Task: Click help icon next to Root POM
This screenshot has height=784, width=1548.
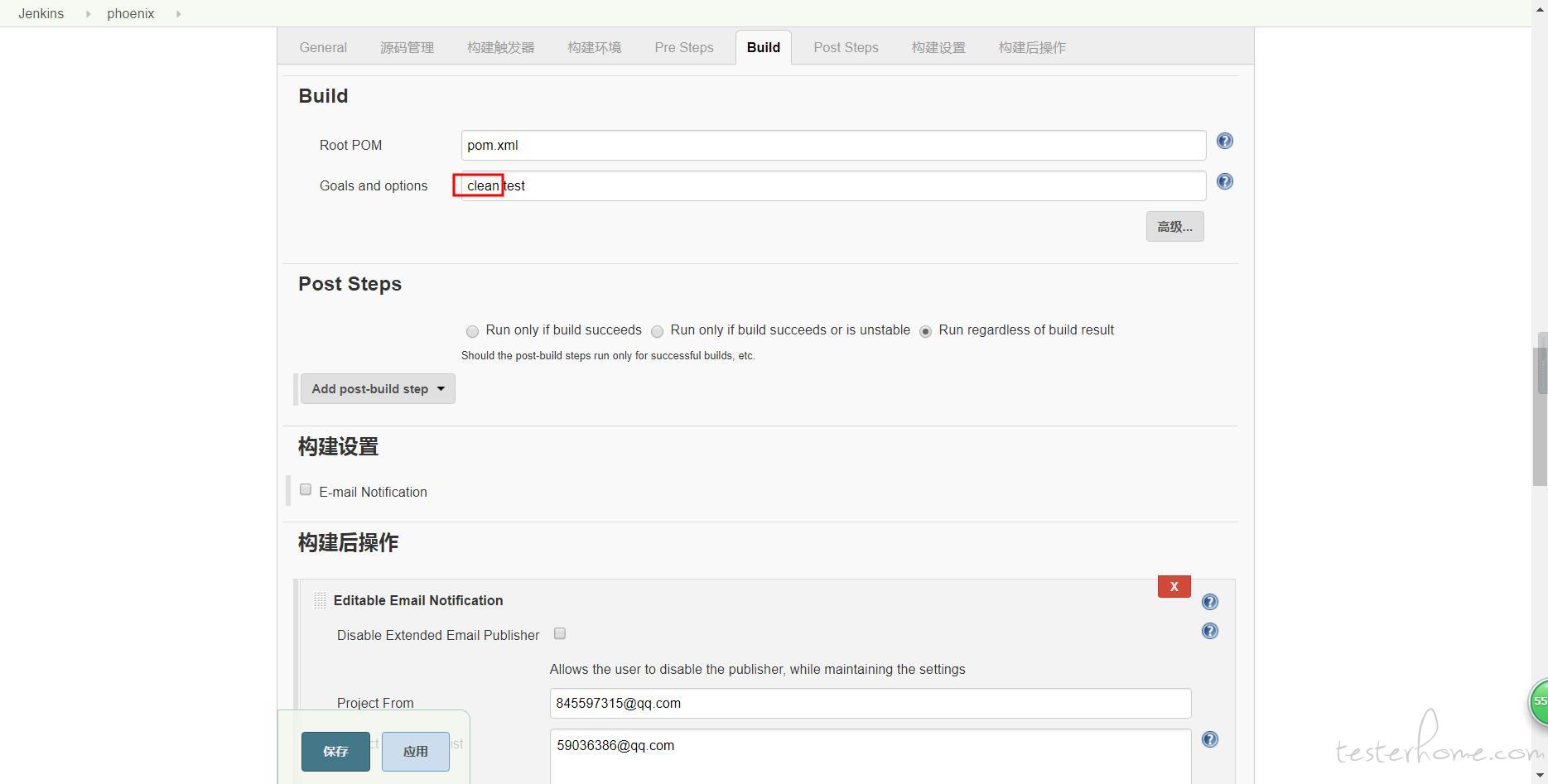Action: pos(1224,142)
